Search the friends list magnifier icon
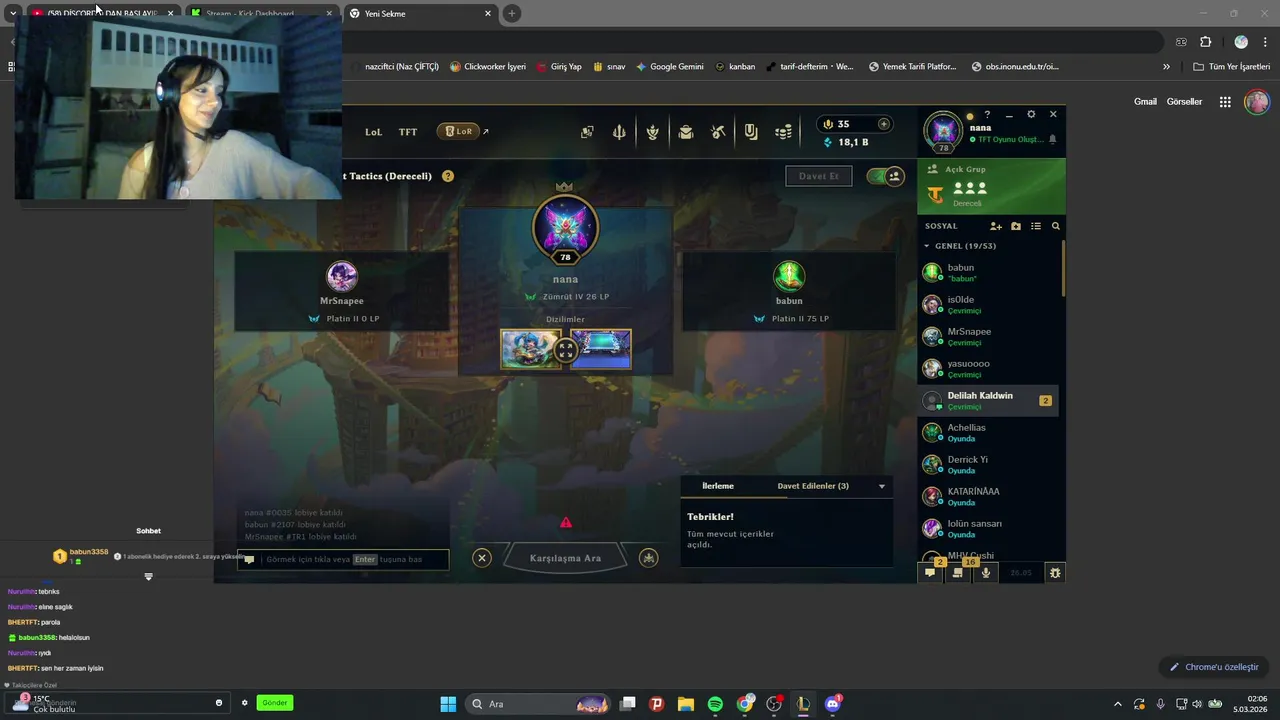The image size is (1280, 720). point(1055,226)
